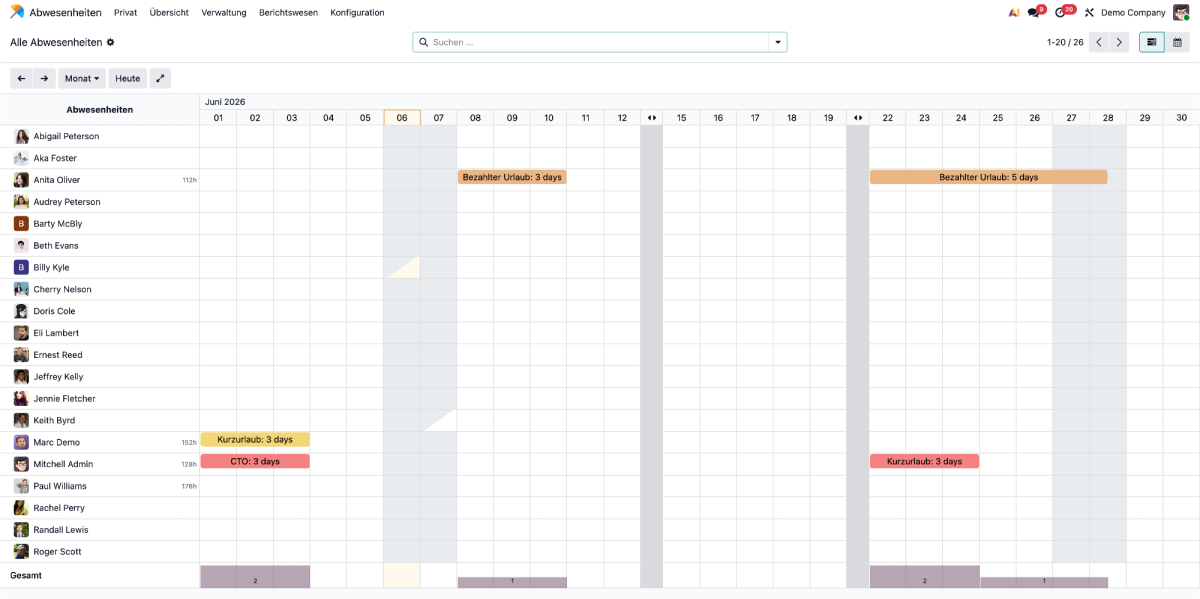Click Jeffrey Kelly's avatar
1200x599 pixels.
(21, 377)
